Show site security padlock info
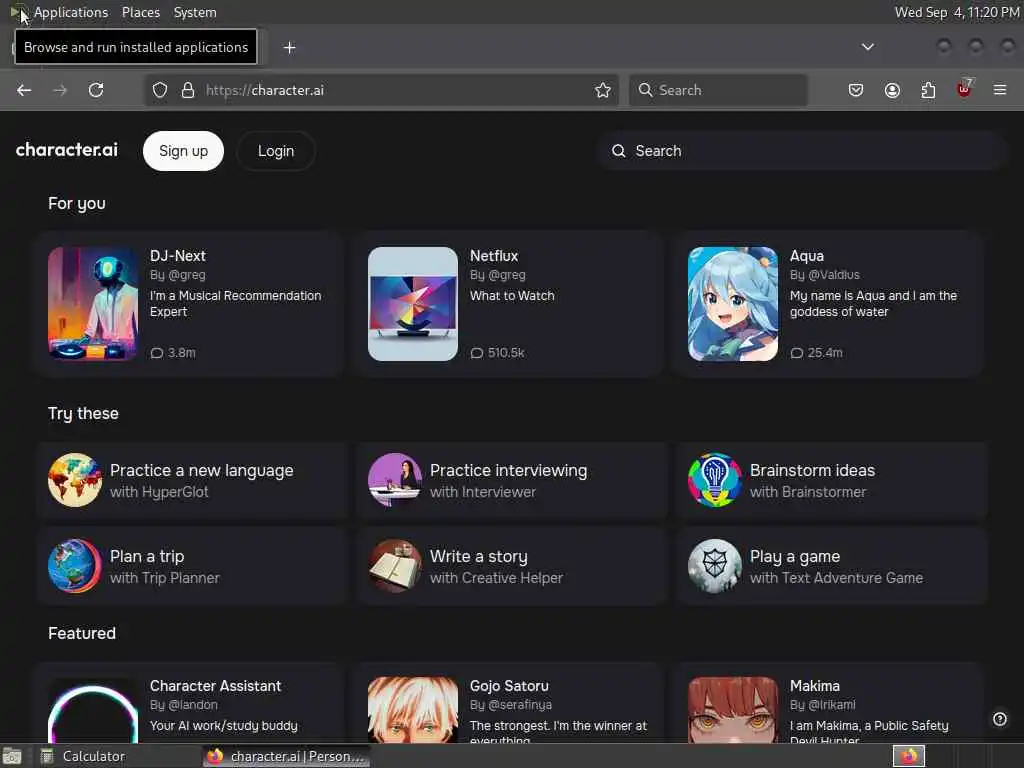The height and width of the screenshot is (768, 1024). tap(188, 90)
